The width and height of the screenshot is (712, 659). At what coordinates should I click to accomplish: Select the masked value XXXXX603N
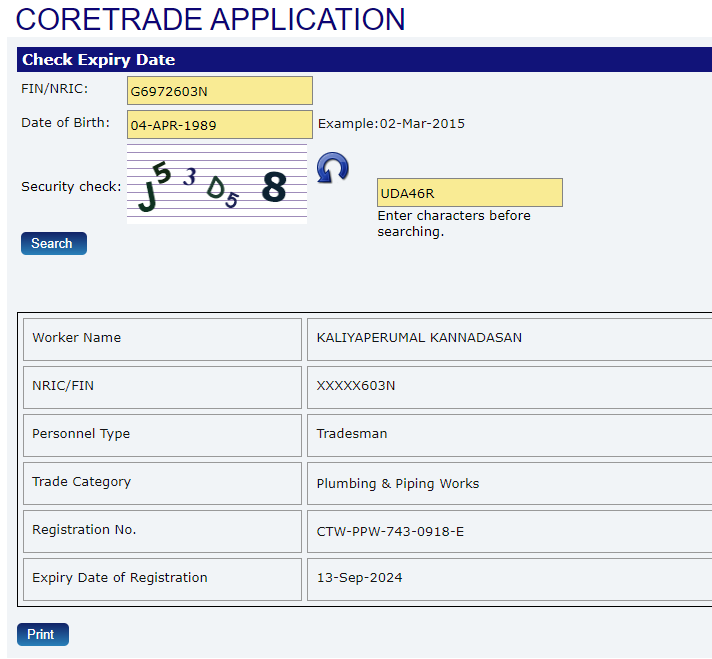click(x=356, y=386)
